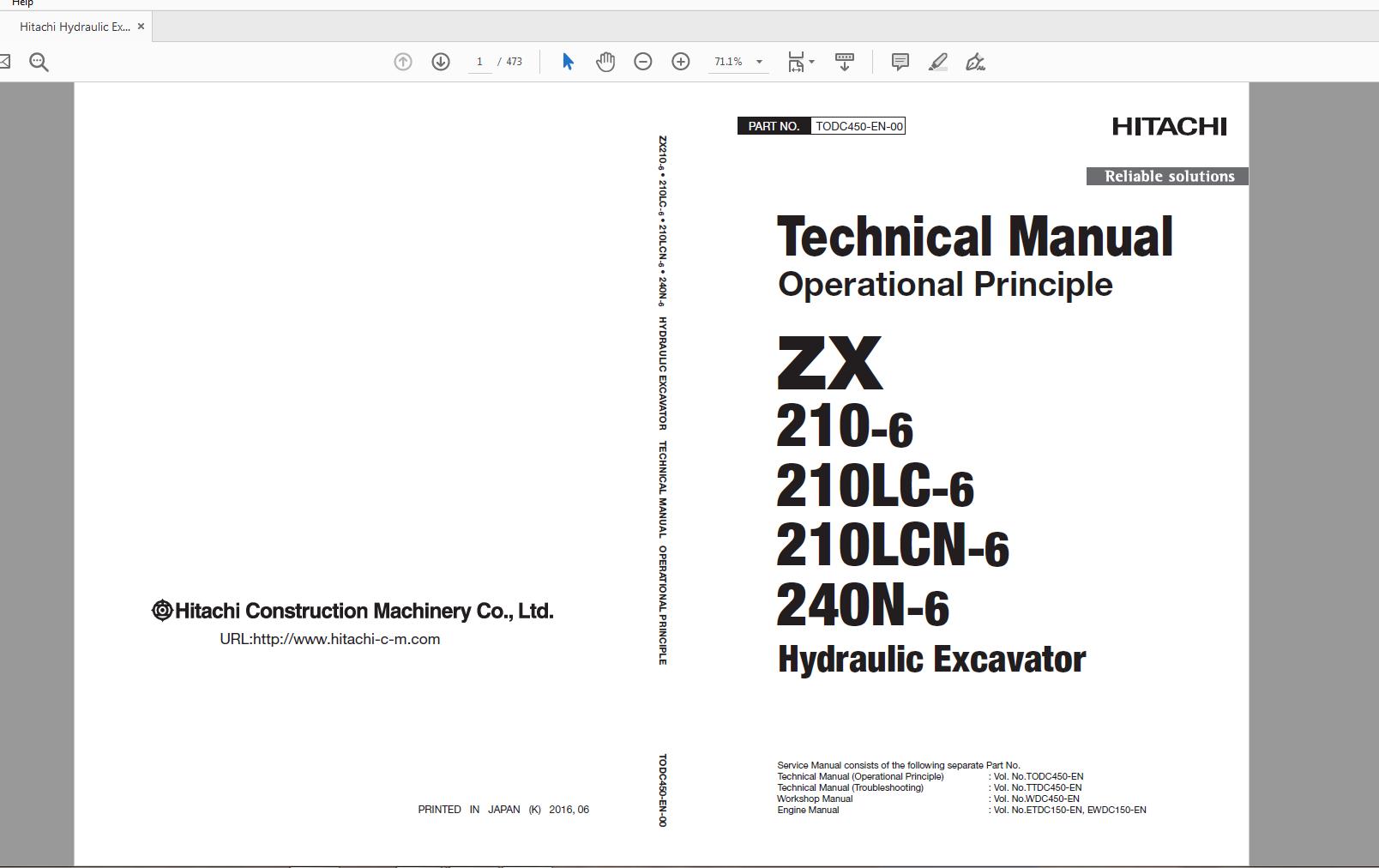Click the scrolling mode icon left of Comment

(x=845, y=62)
